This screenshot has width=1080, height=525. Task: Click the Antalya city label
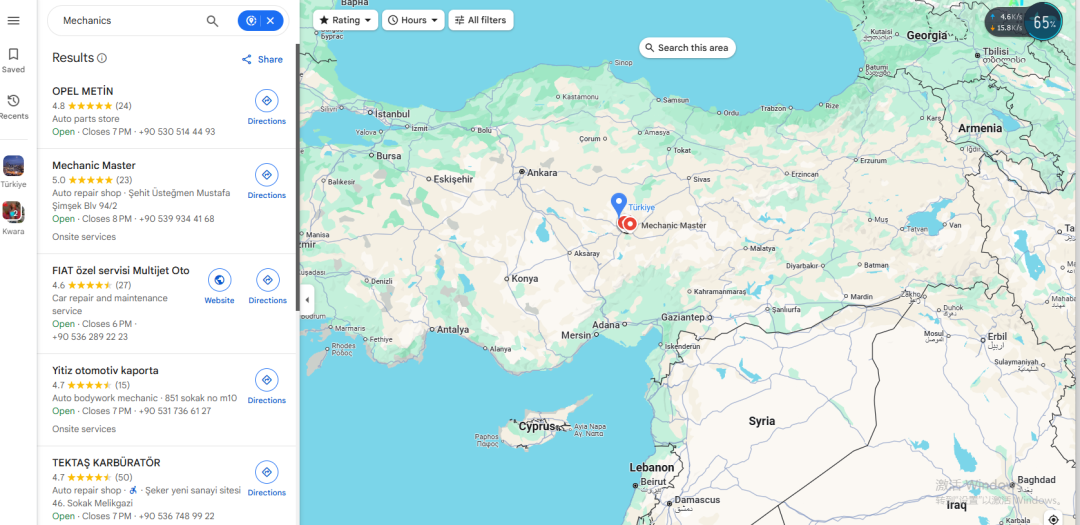pos(453,329)
